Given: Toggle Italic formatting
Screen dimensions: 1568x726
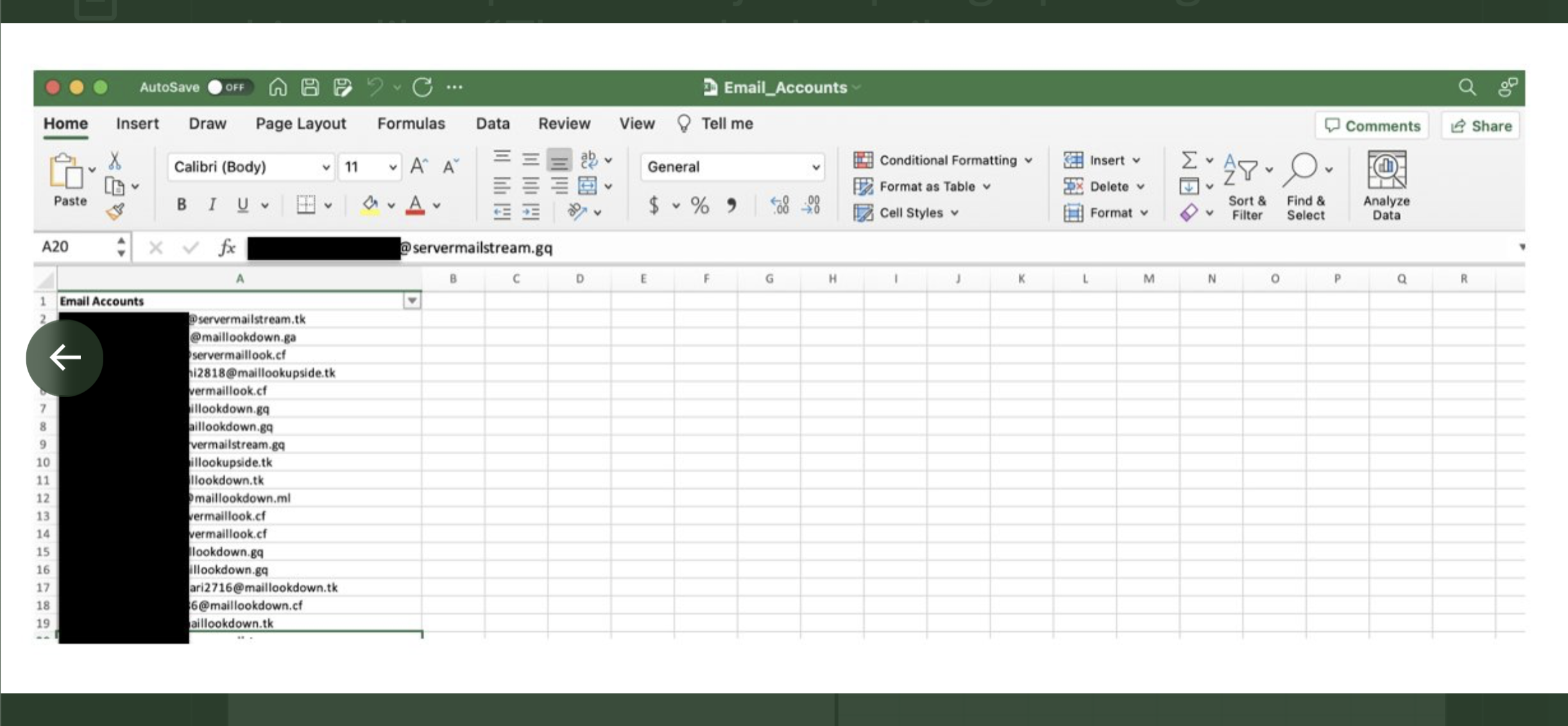Looking at the screenshot, I should point(212,205).
